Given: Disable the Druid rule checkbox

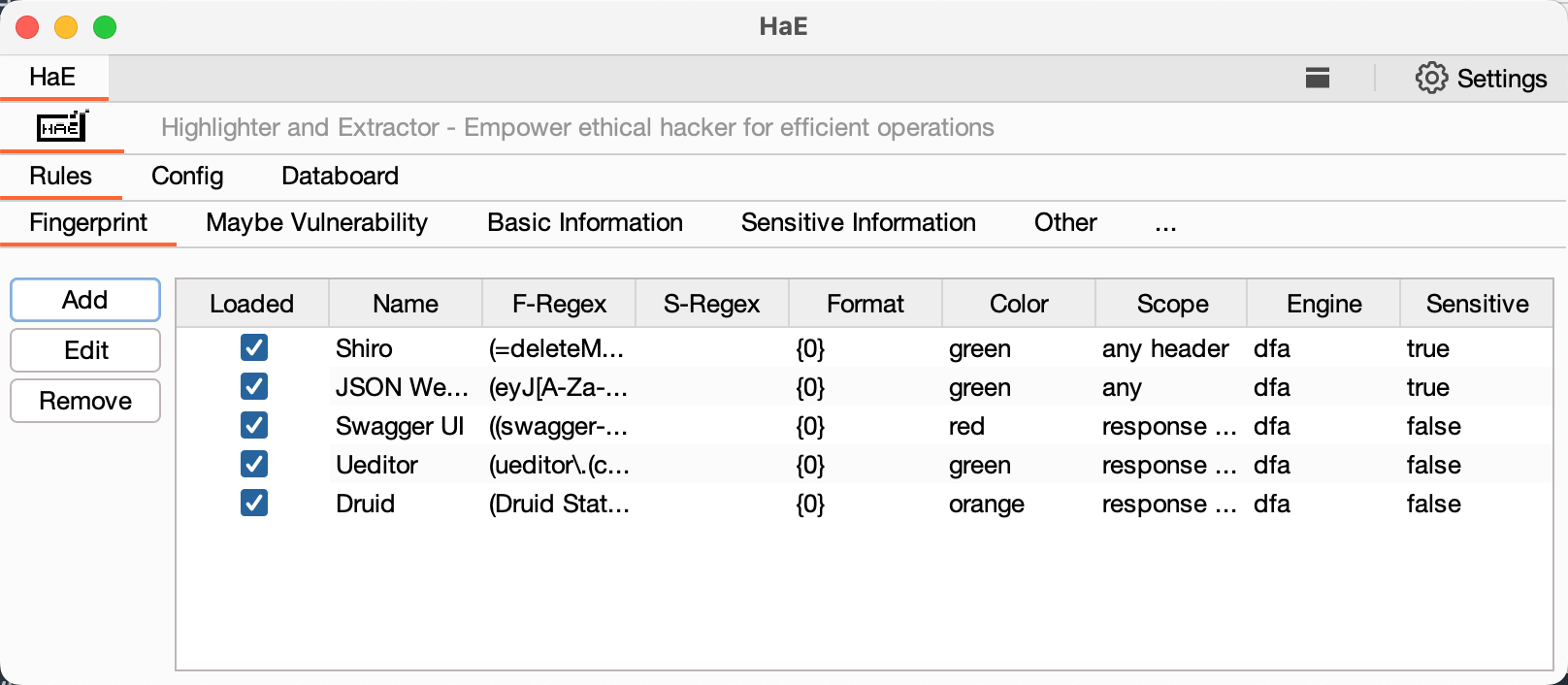Looking at the screenshot, I should [254, 504].
